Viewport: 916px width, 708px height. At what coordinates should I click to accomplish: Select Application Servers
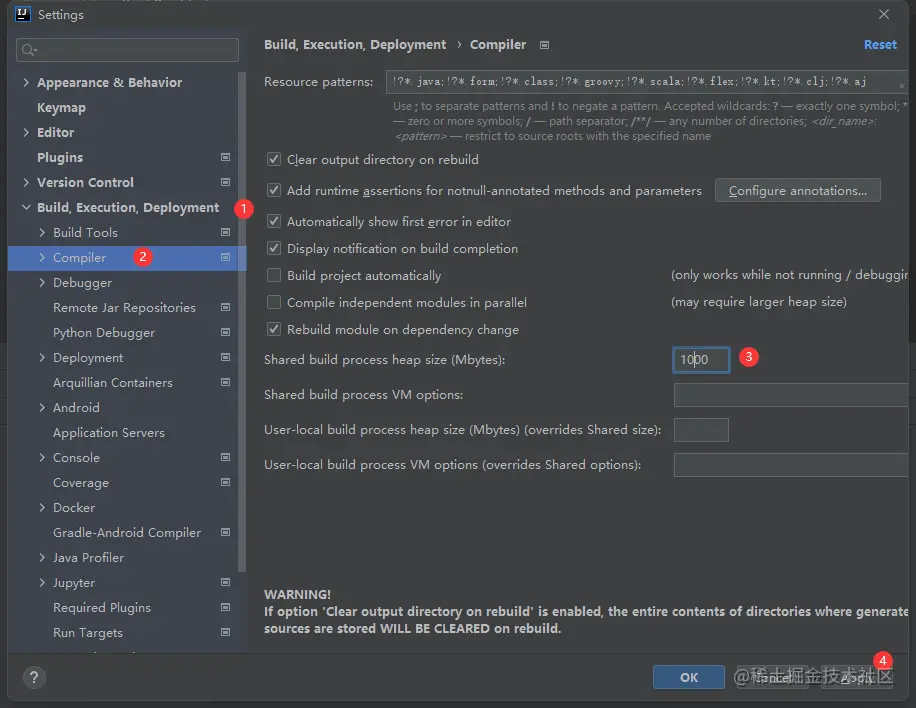click(109, 433)
